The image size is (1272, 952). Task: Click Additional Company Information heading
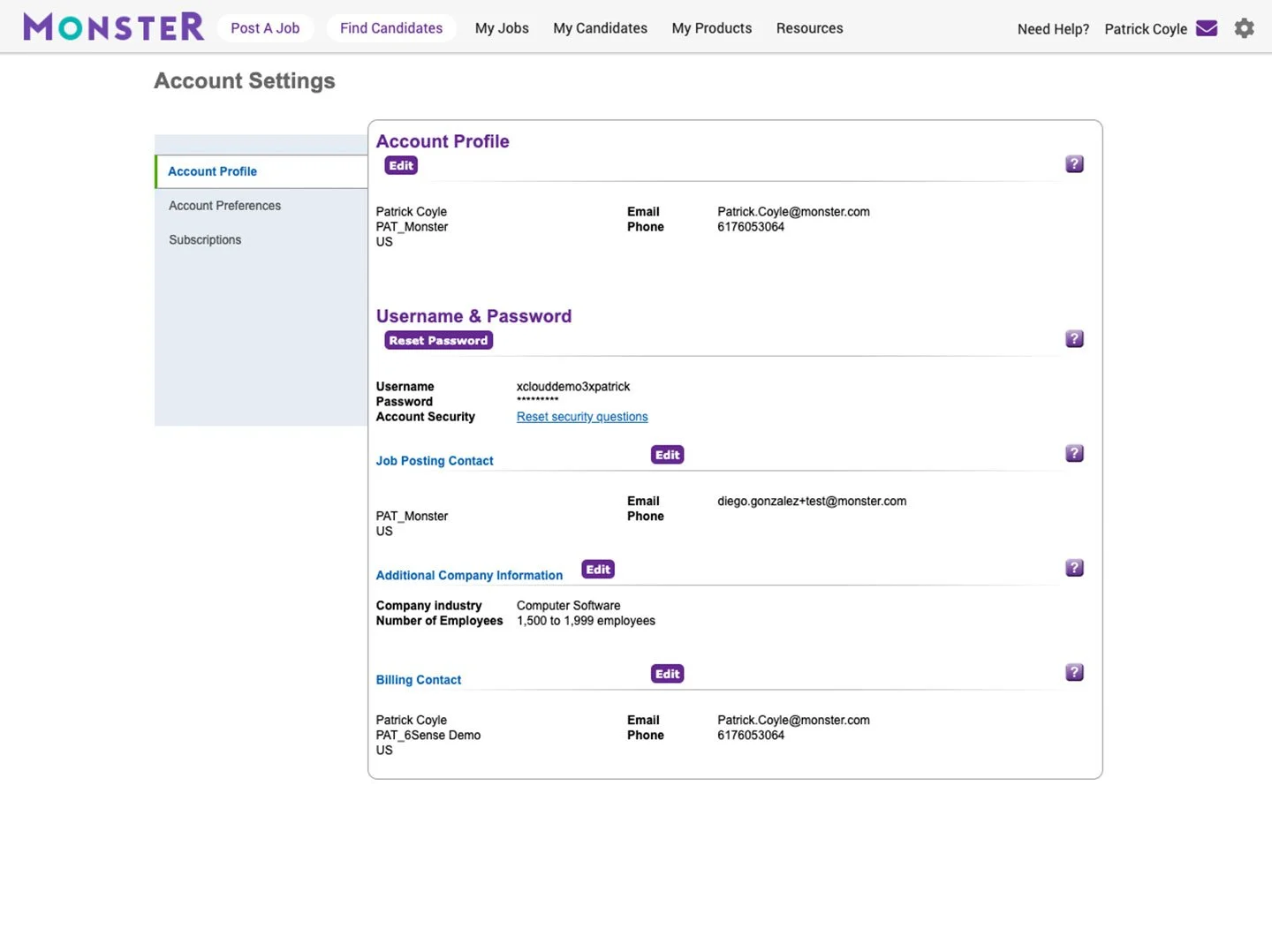[x=469, y=576]
